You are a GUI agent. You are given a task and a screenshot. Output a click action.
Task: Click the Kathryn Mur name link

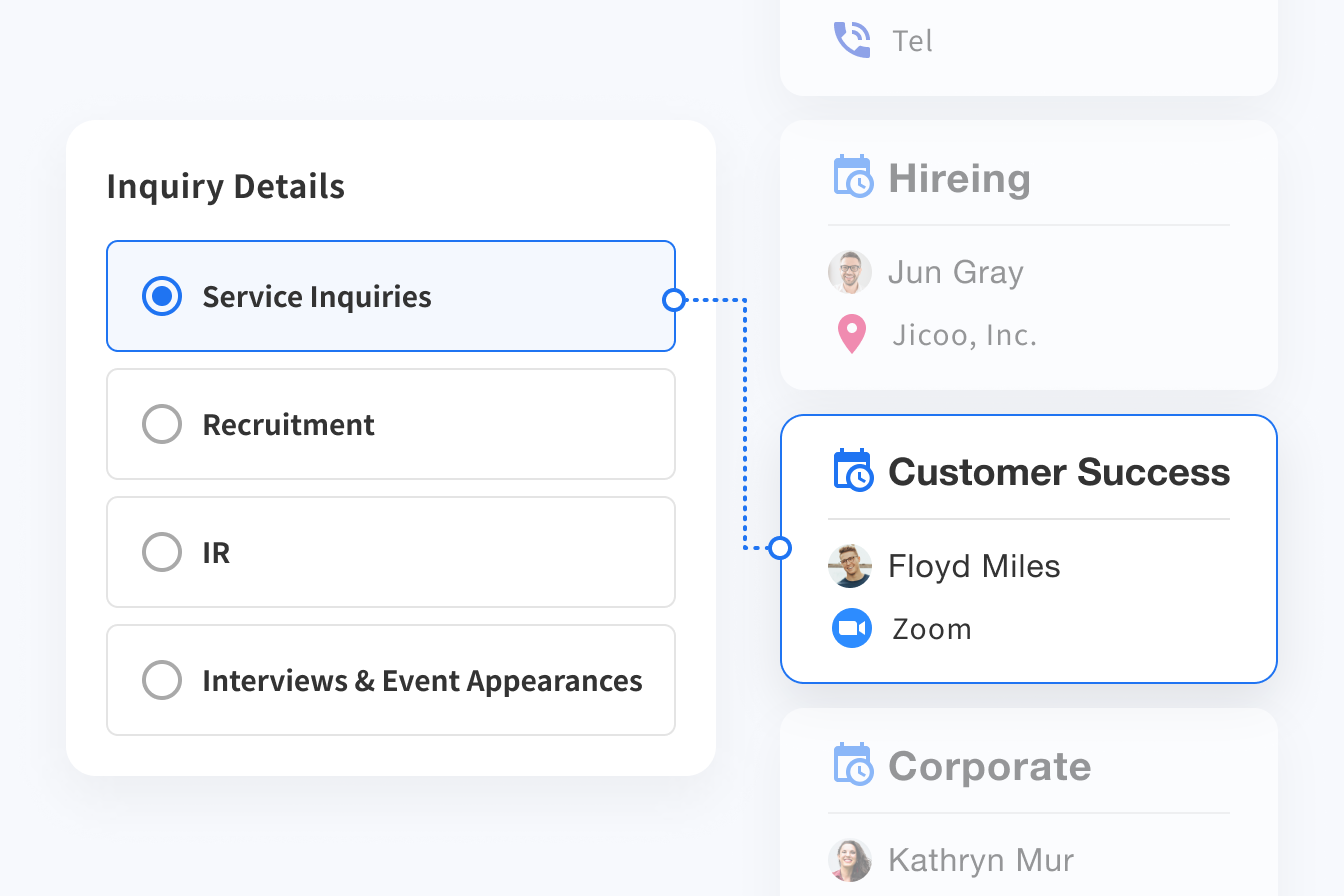(x=980, y=860)
